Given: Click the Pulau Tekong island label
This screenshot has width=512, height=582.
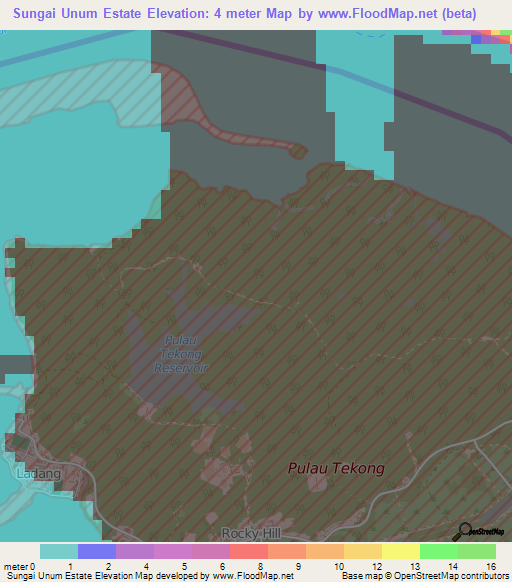Looking at the screenshot, I should 336,468.
